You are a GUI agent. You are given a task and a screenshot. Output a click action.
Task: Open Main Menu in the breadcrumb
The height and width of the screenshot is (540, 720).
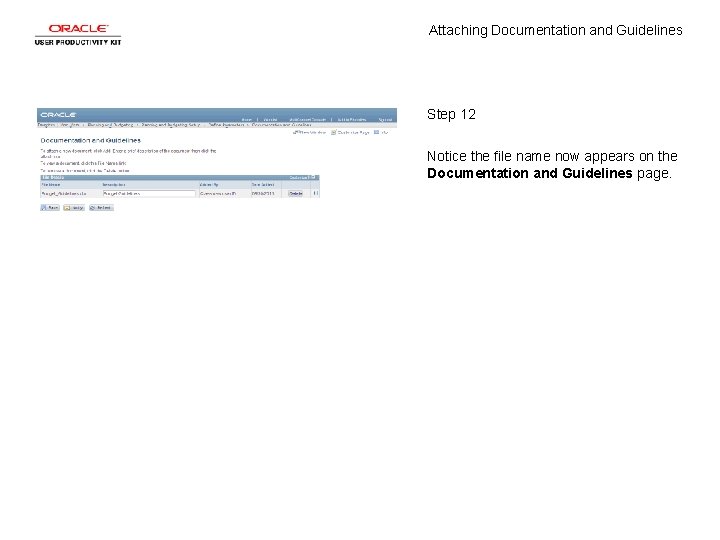point(70,125)
